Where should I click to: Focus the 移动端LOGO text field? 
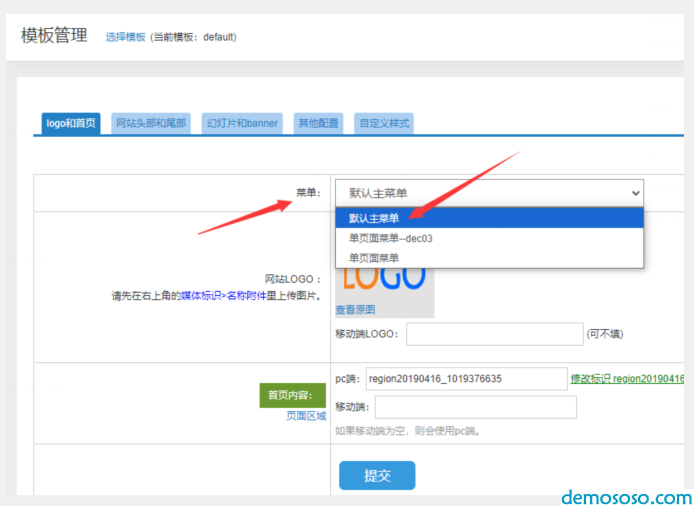pyautogui.click(x=494, y=334)
